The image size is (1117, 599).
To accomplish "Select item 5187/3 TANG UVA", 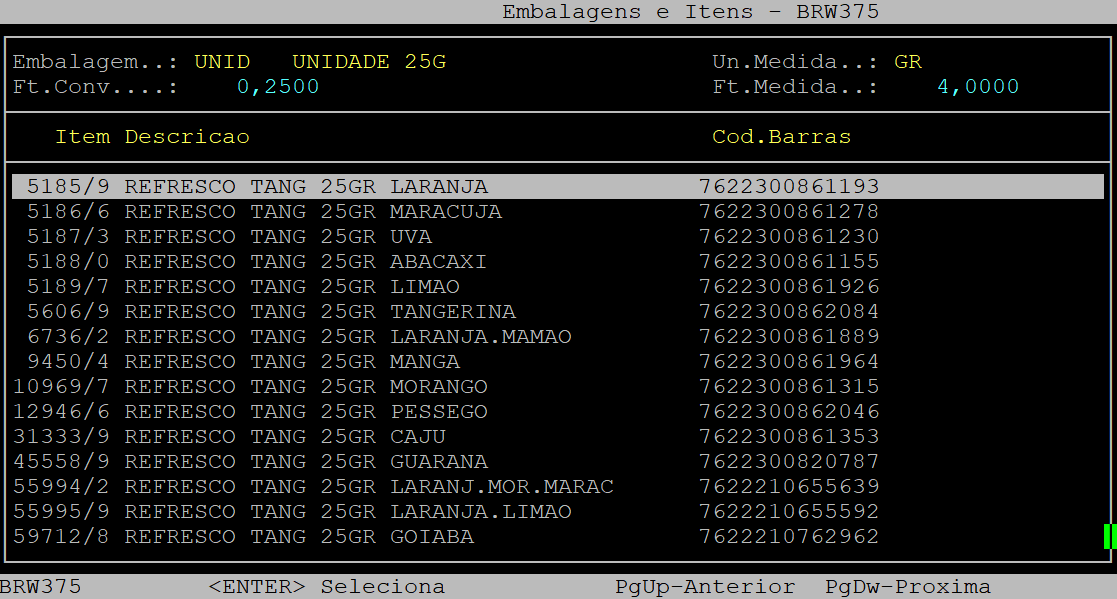I will click(558, 236).
